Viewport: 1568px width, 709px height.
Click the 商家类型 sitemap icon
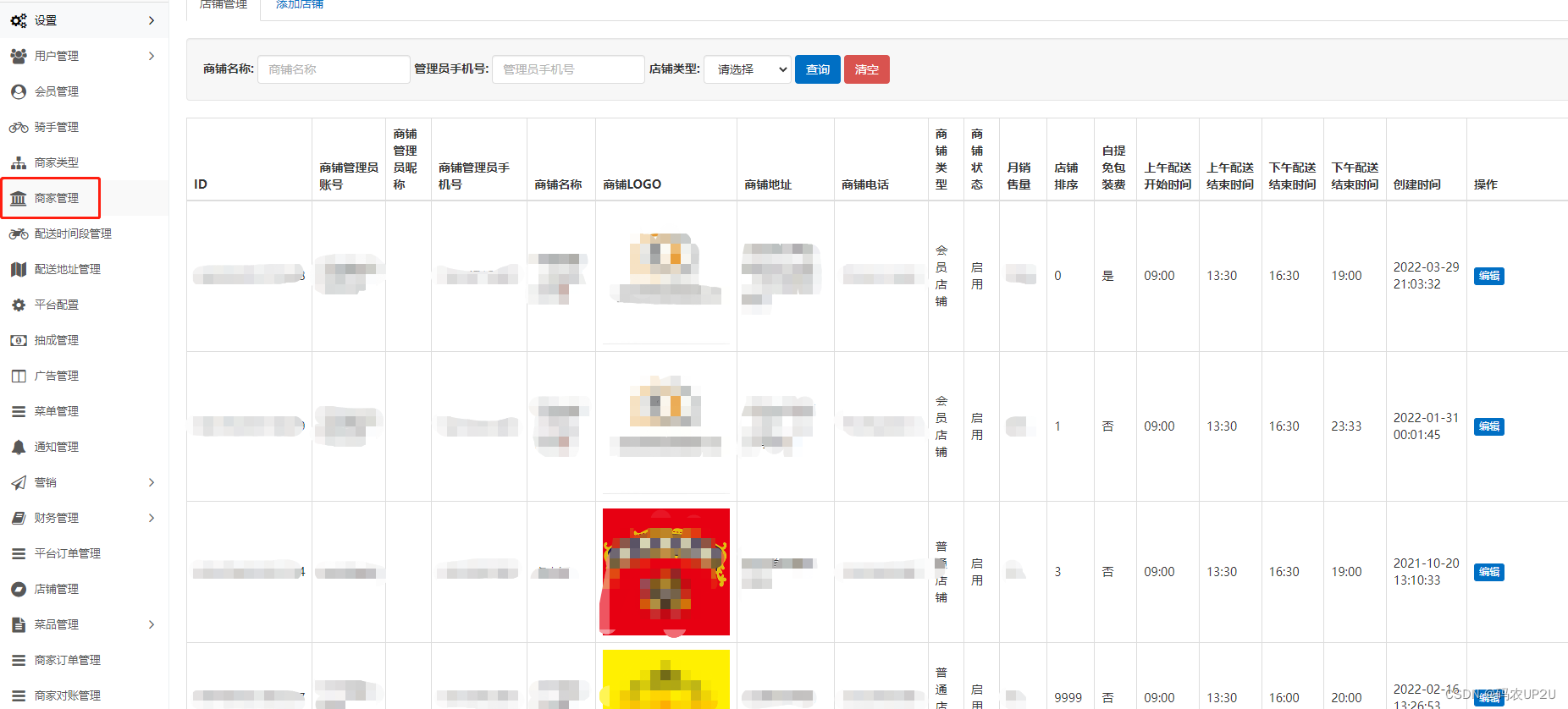tap(19, 162)
